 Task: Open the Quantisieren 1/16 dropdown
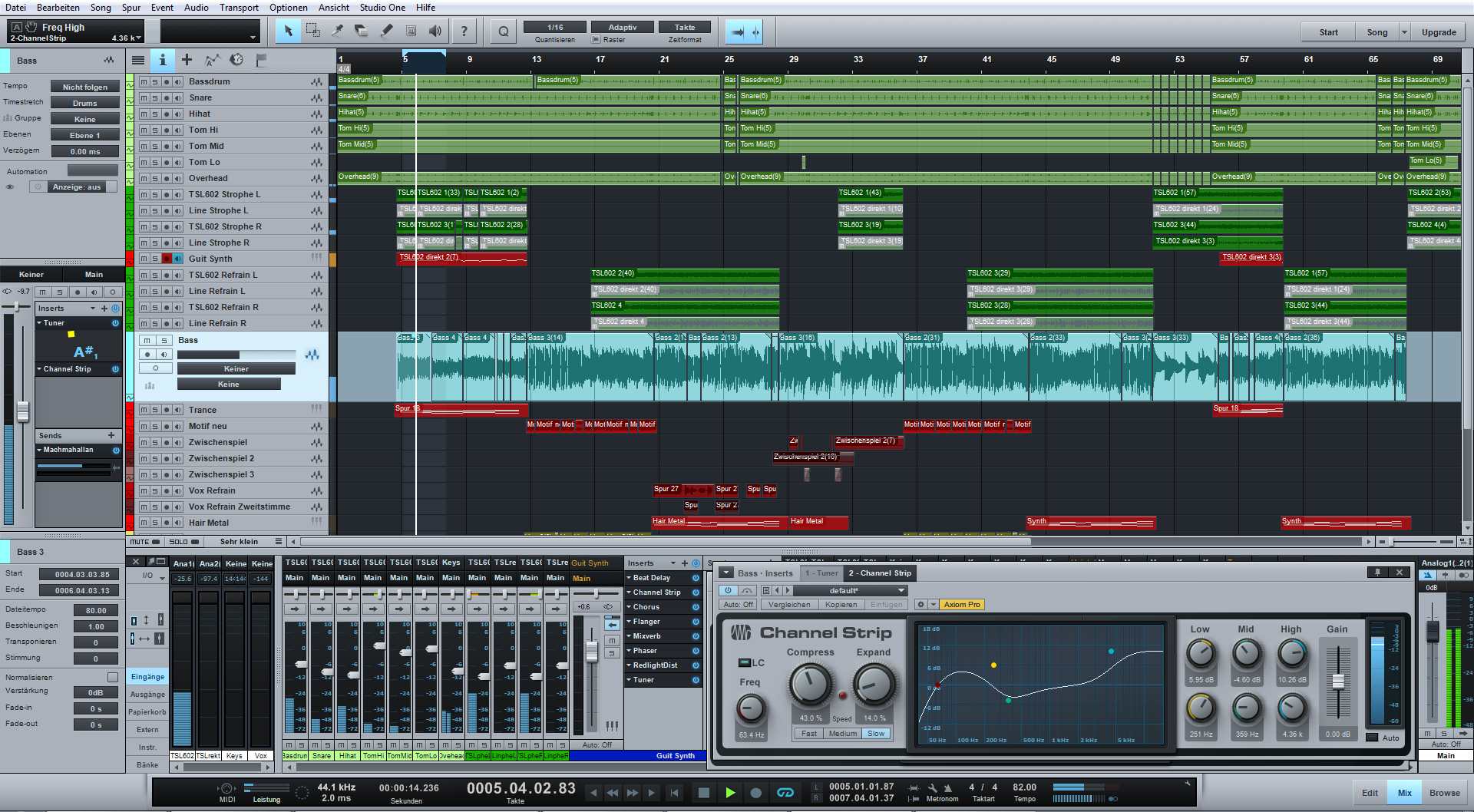(x=555, y=28)
